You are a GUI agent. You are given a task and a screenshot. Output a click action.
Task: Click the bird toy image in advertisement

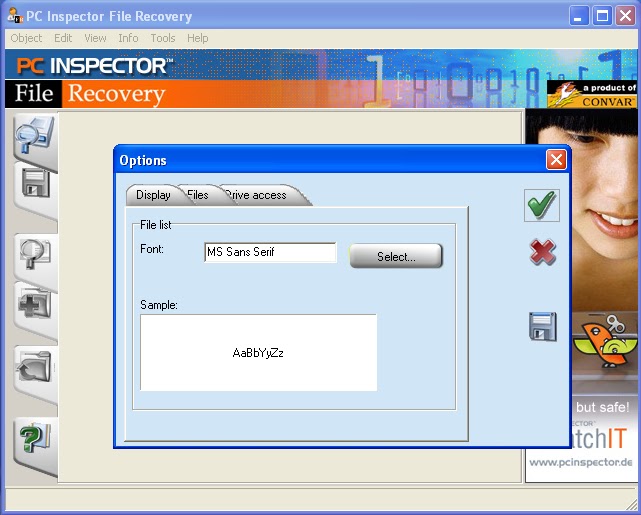(x=606, y=342)
